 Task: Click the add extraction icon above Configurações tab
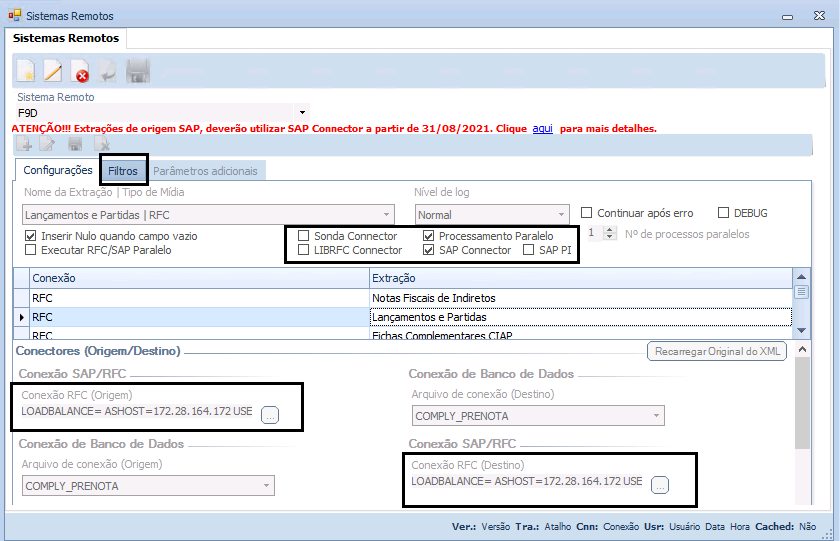click(x=24, y=145)
